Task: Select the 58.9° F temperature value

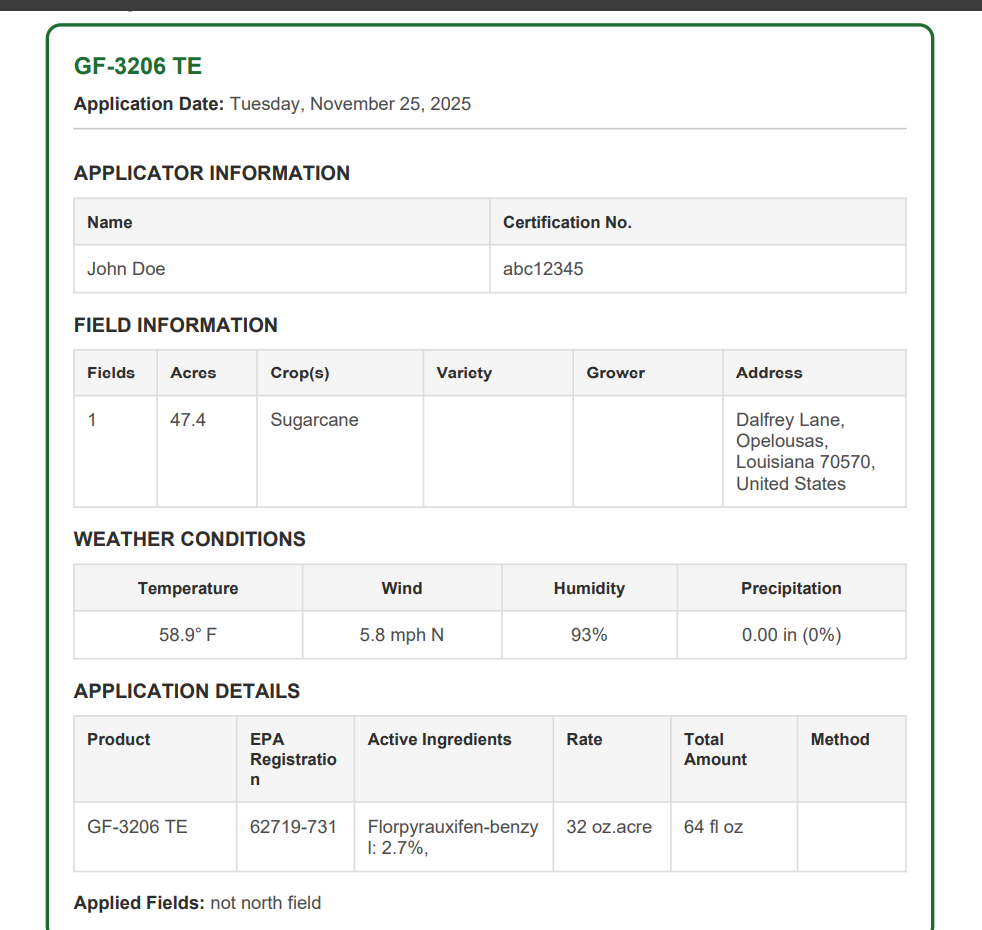Action: [188, 635]
